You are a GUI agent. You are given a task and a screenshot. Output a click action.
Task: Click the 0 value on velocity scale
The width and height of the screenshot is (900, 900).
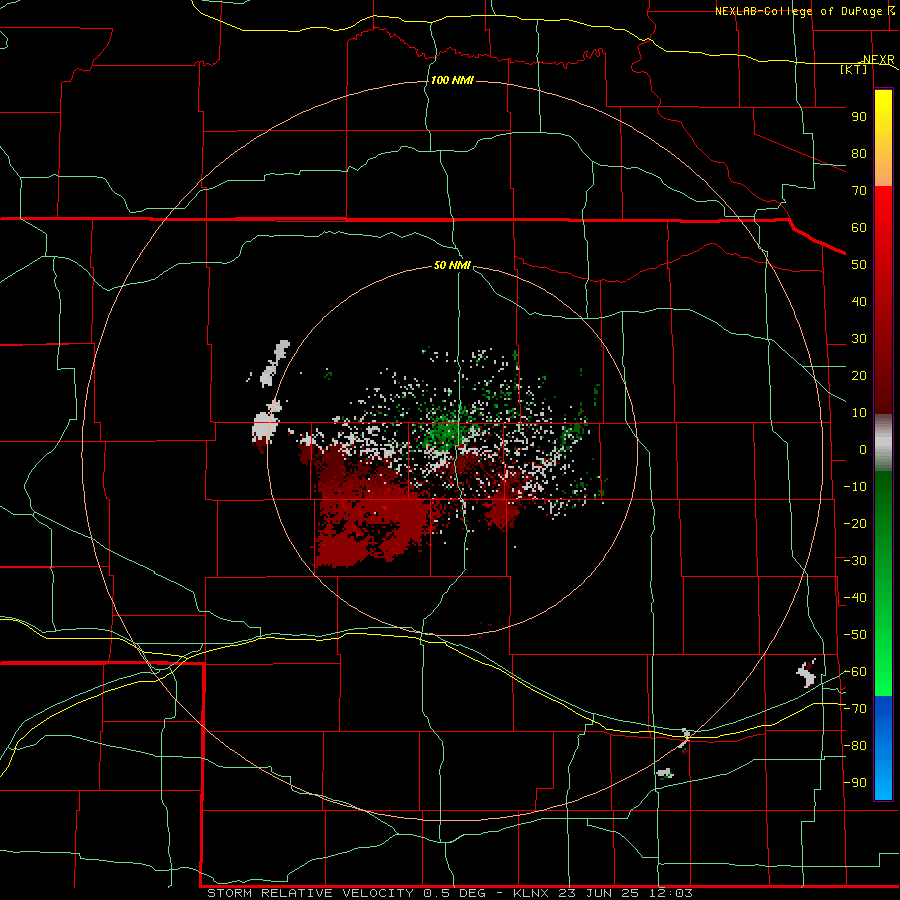pos(863,449)
